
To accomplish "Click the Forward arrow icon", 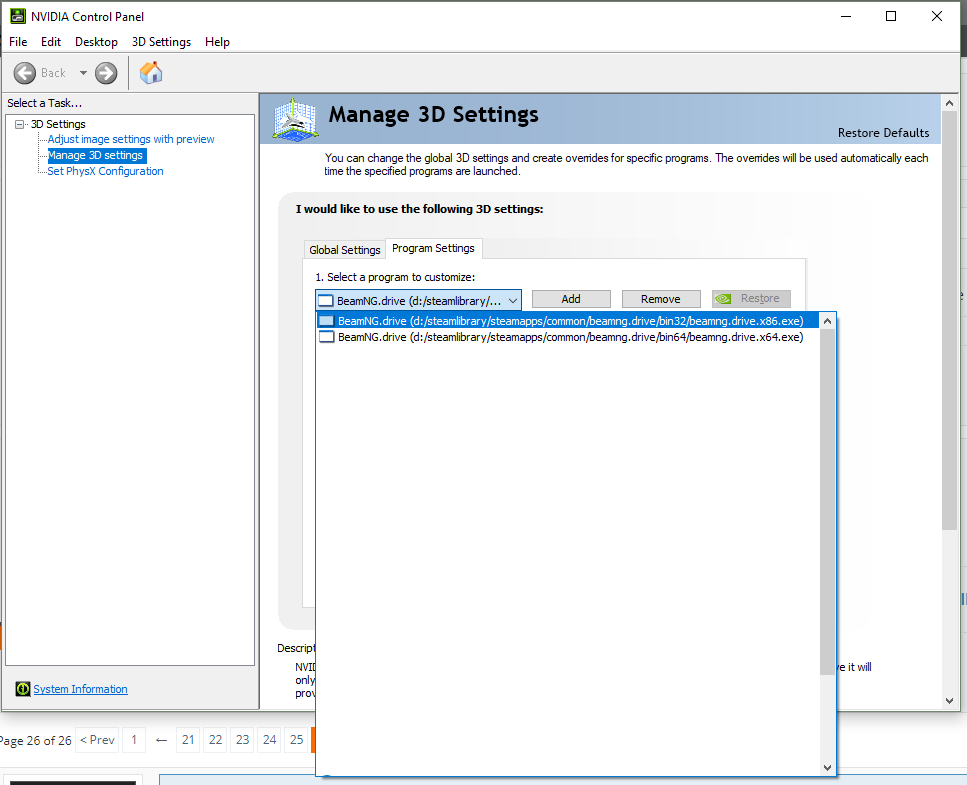I will [106, 73].
